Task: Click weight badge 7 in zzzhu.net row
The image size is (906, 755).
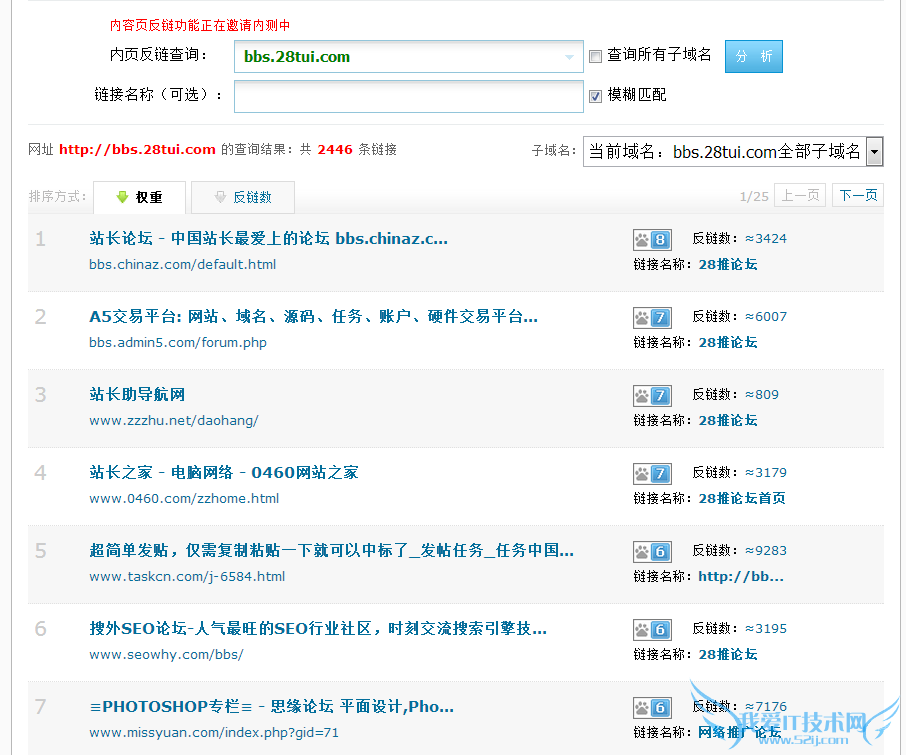Action: point(652,396)
